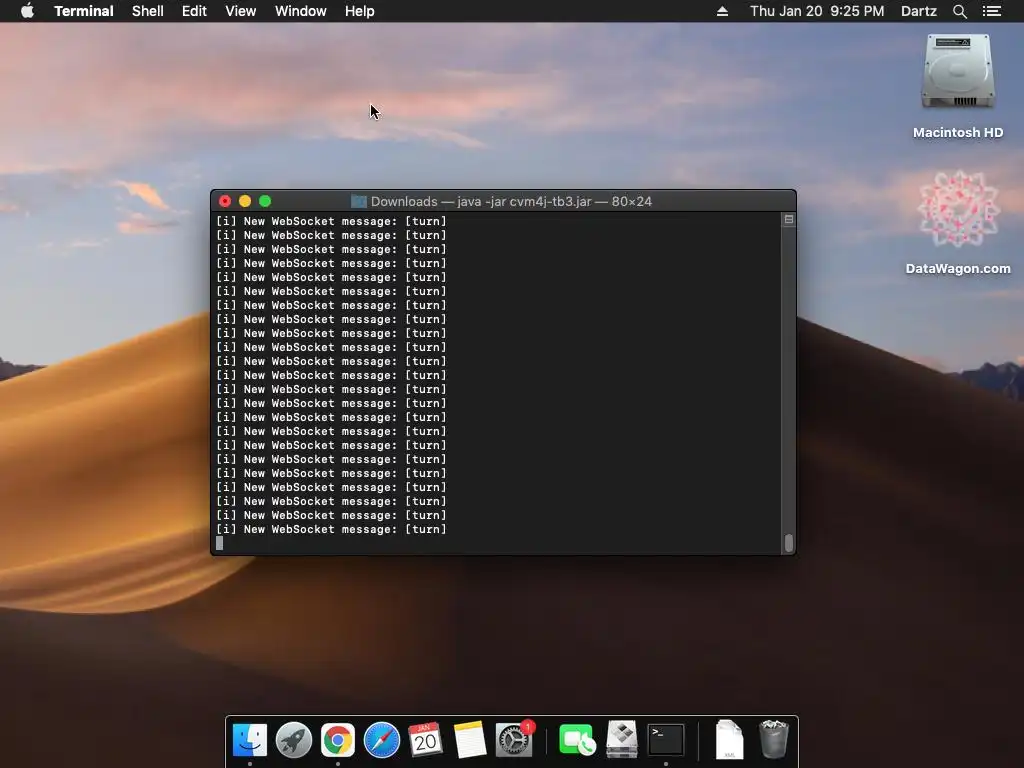The height and width of the screenshot is (768, 1024).
Task: Open the Help menu
Action: 359,11
